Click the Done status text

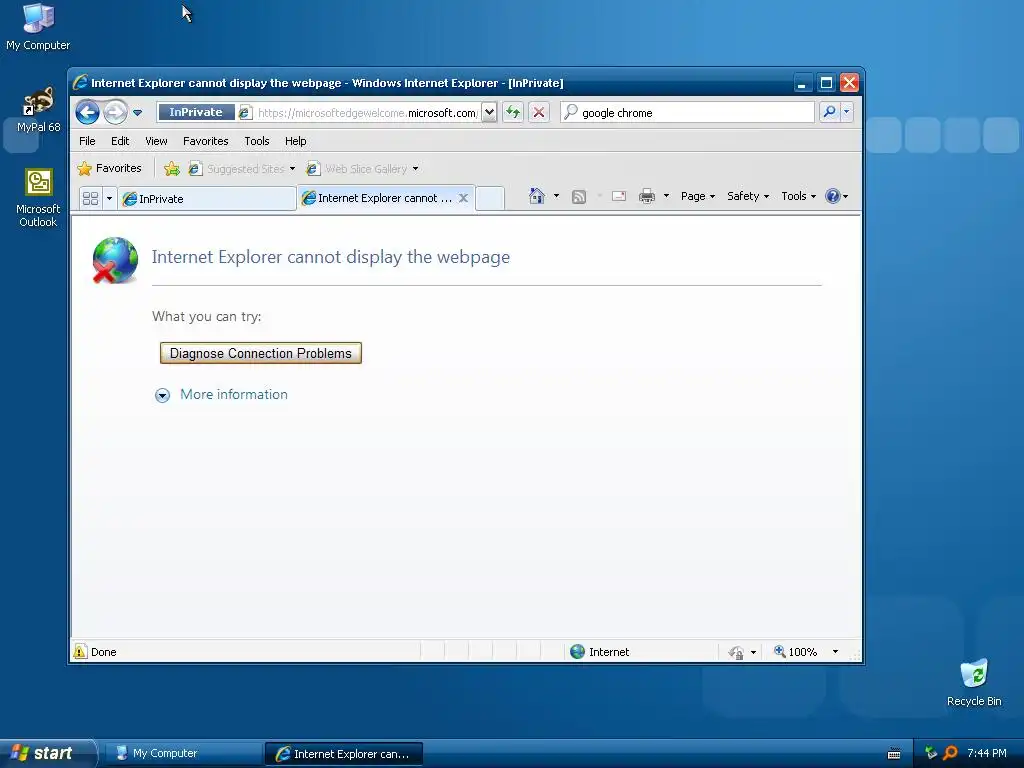point(104,652)
